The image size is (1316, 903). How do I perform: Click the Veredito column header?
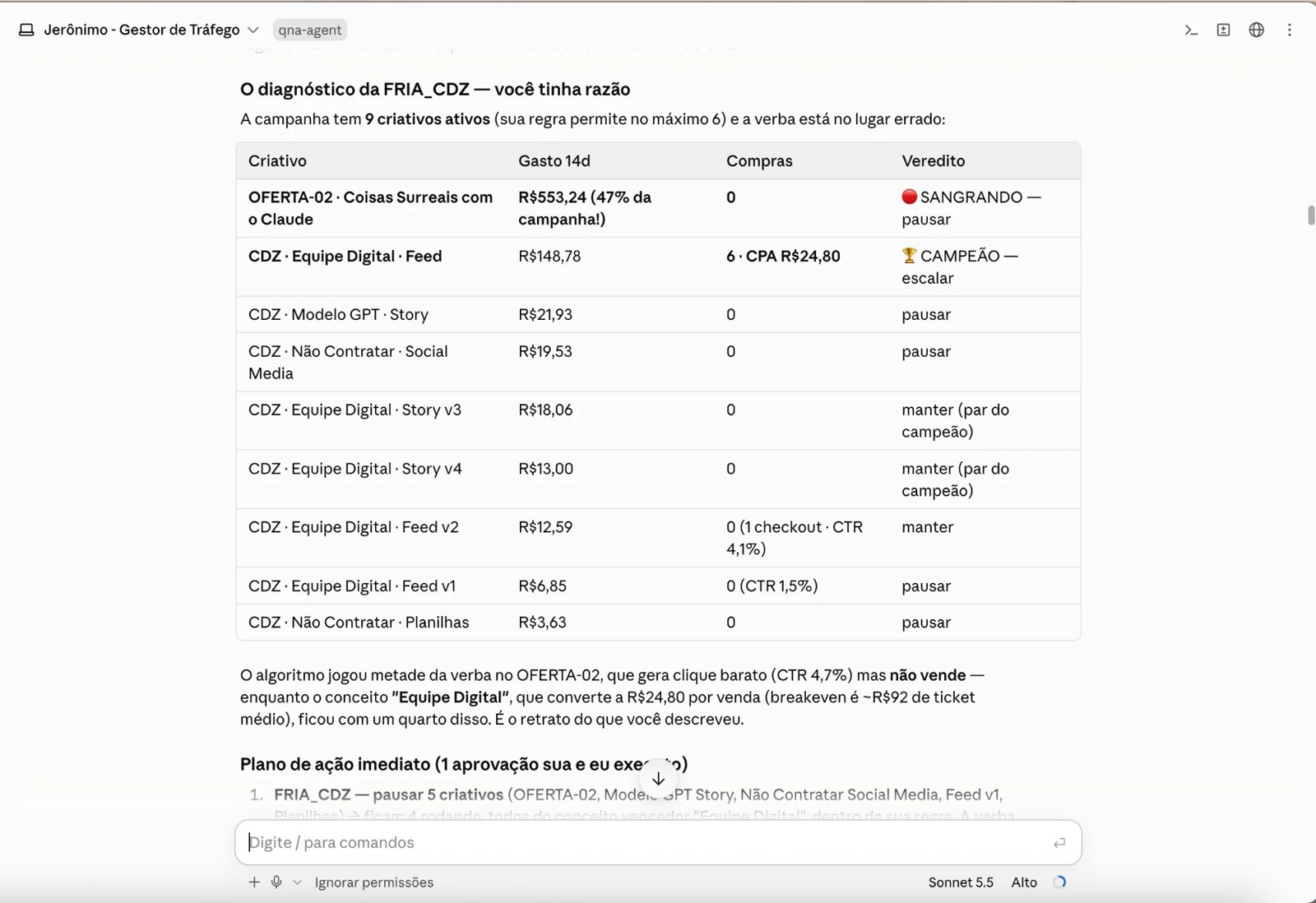(x=934, y=160)
